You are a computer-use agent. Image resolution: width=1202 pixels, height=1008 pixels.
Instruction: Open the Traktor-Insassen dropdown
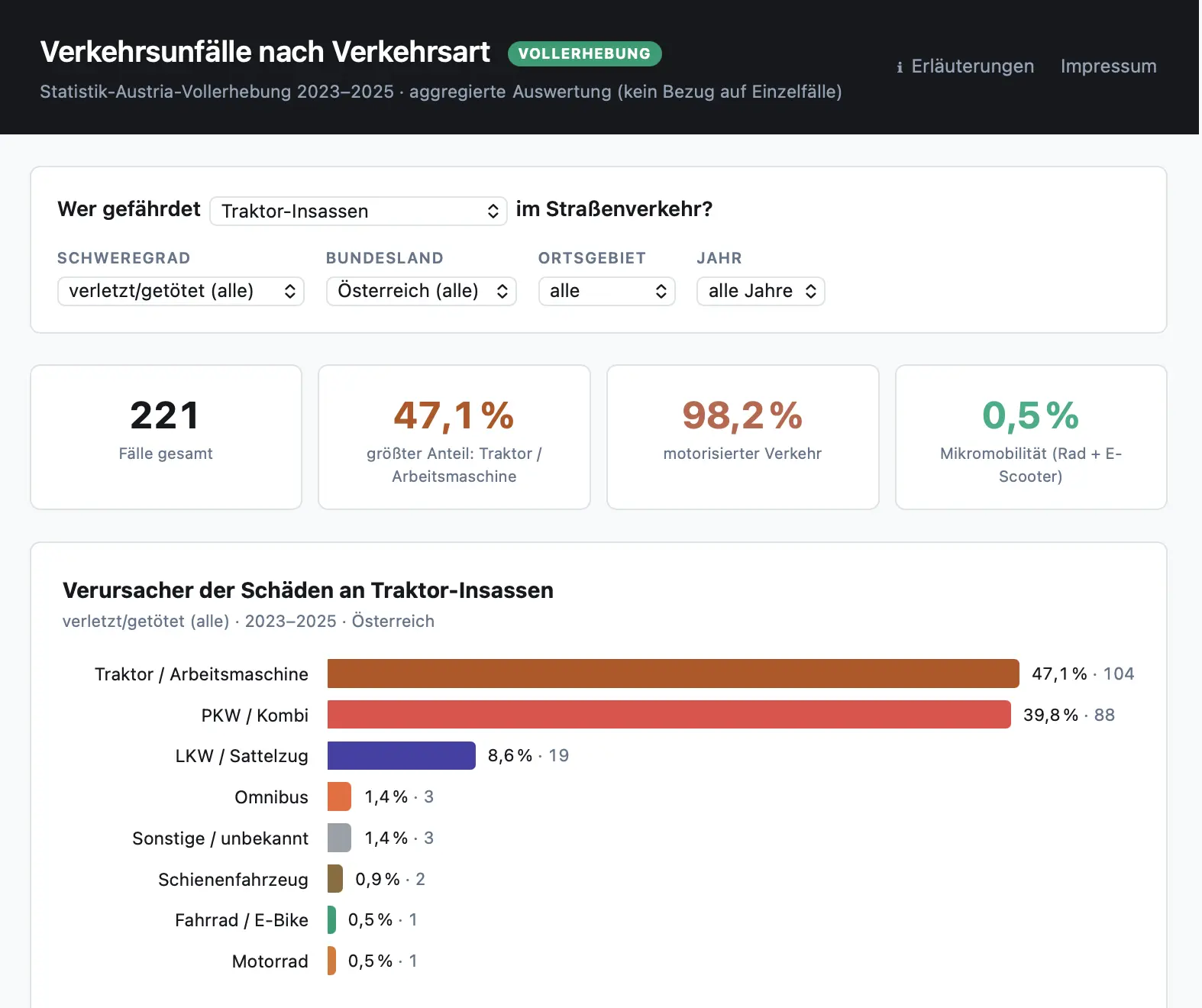pos(358,211)
